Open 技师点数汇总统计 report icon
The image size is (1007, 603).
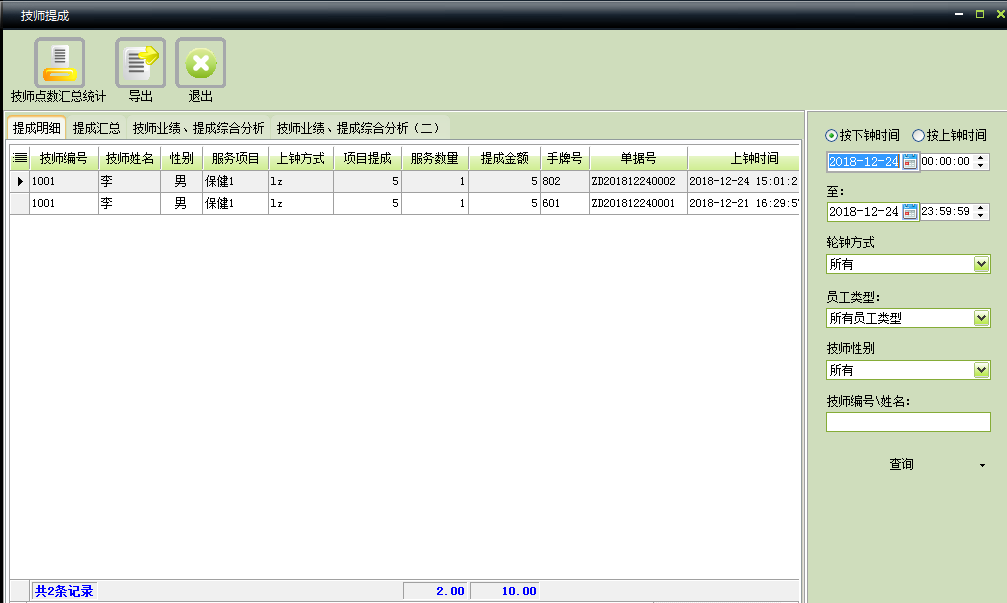click(x=59, y=62)
